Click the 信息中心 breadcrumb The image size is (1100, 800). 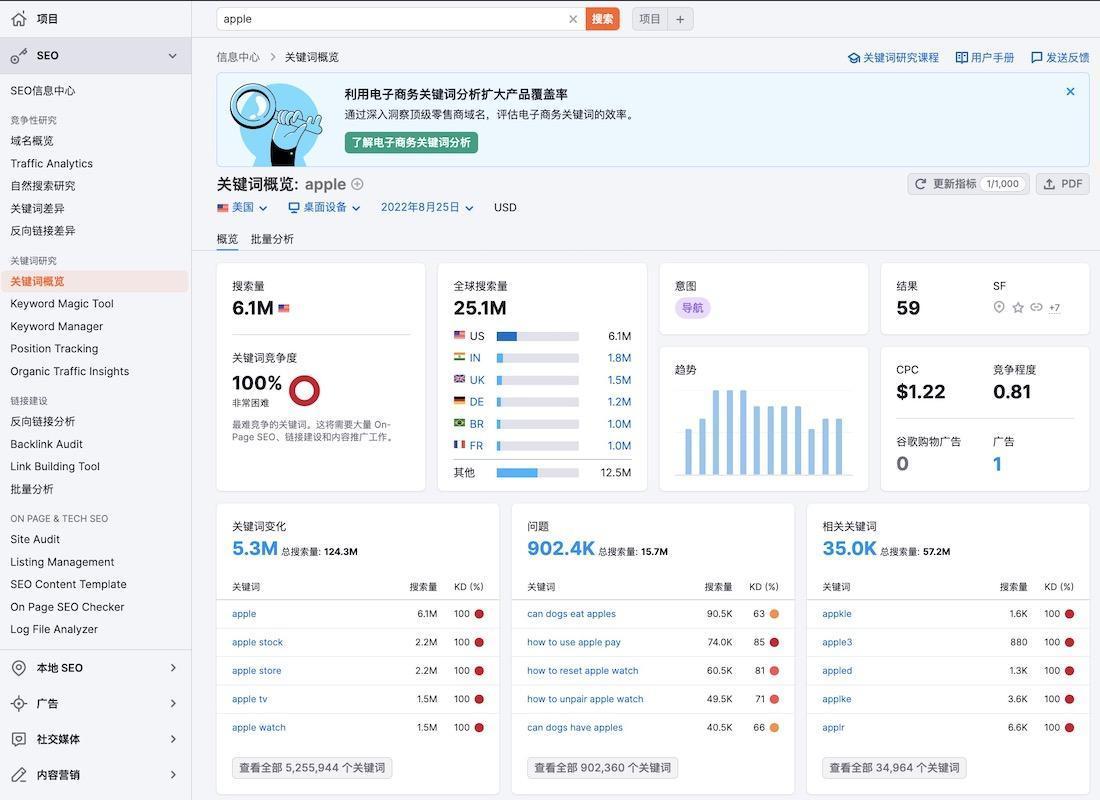click(x=238, y=58)
